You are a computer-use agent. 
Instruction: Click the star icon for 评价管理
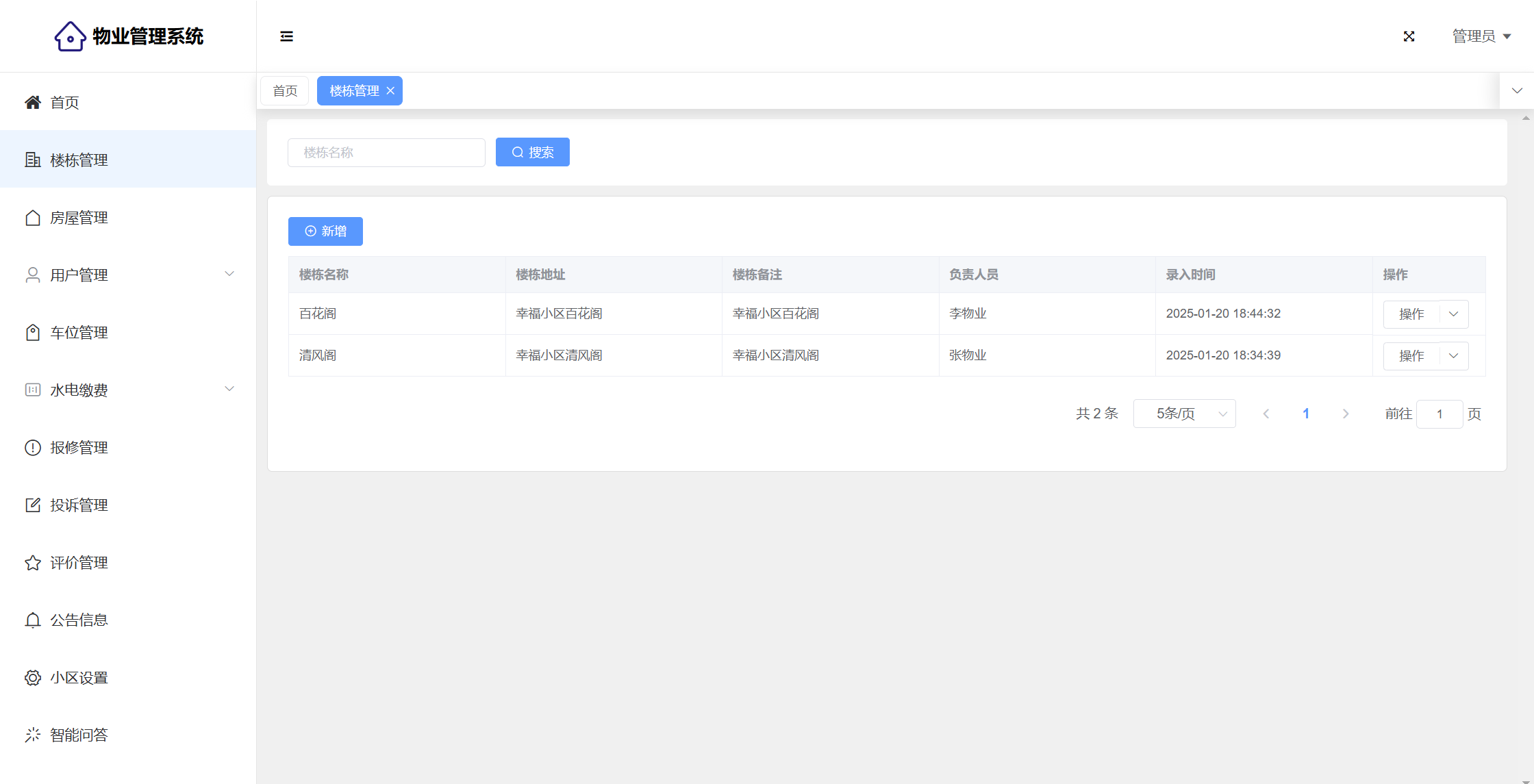[x=33, y=563]
